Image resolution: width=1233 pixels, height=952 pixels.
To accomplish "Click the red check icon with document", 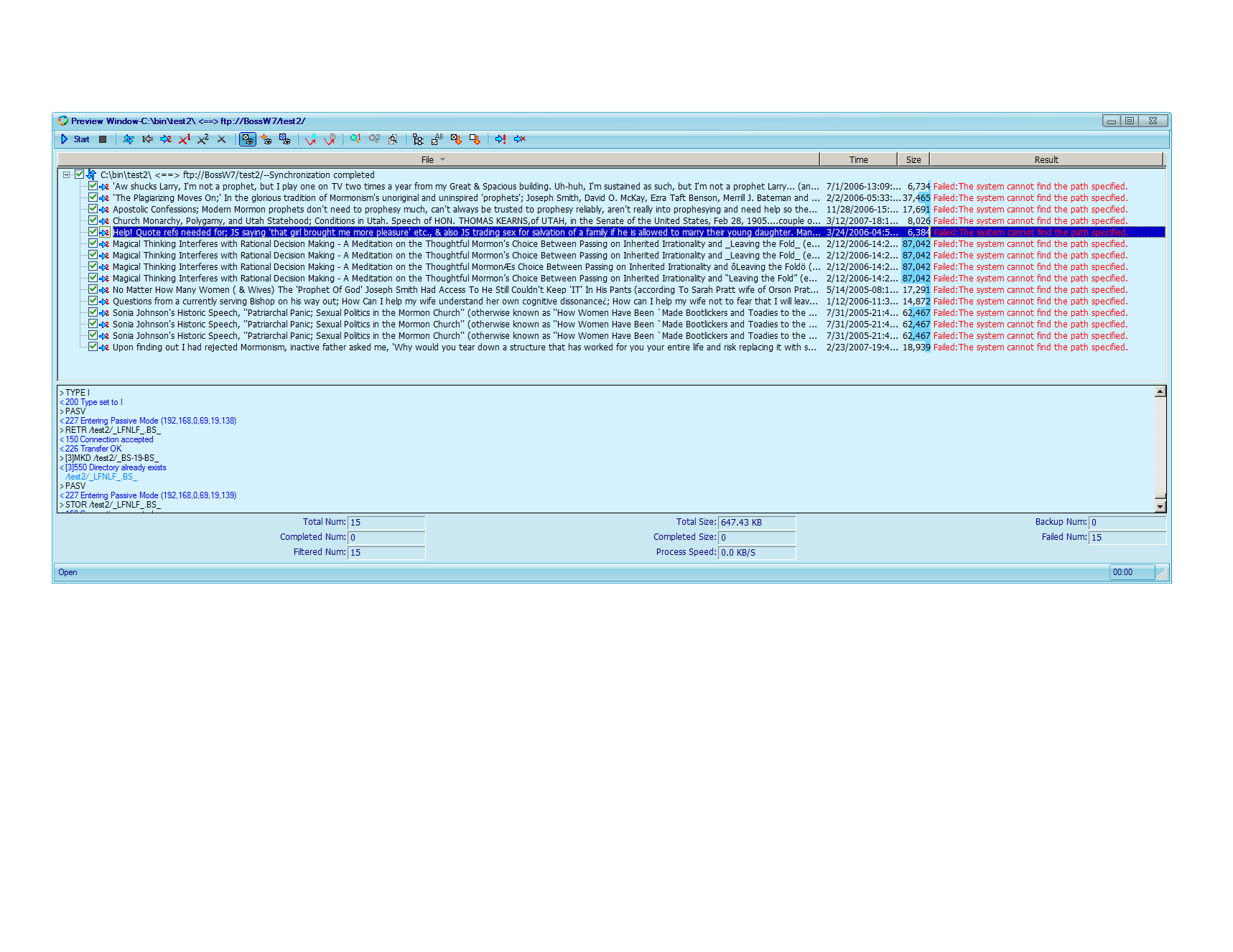I will click(330, 139).
